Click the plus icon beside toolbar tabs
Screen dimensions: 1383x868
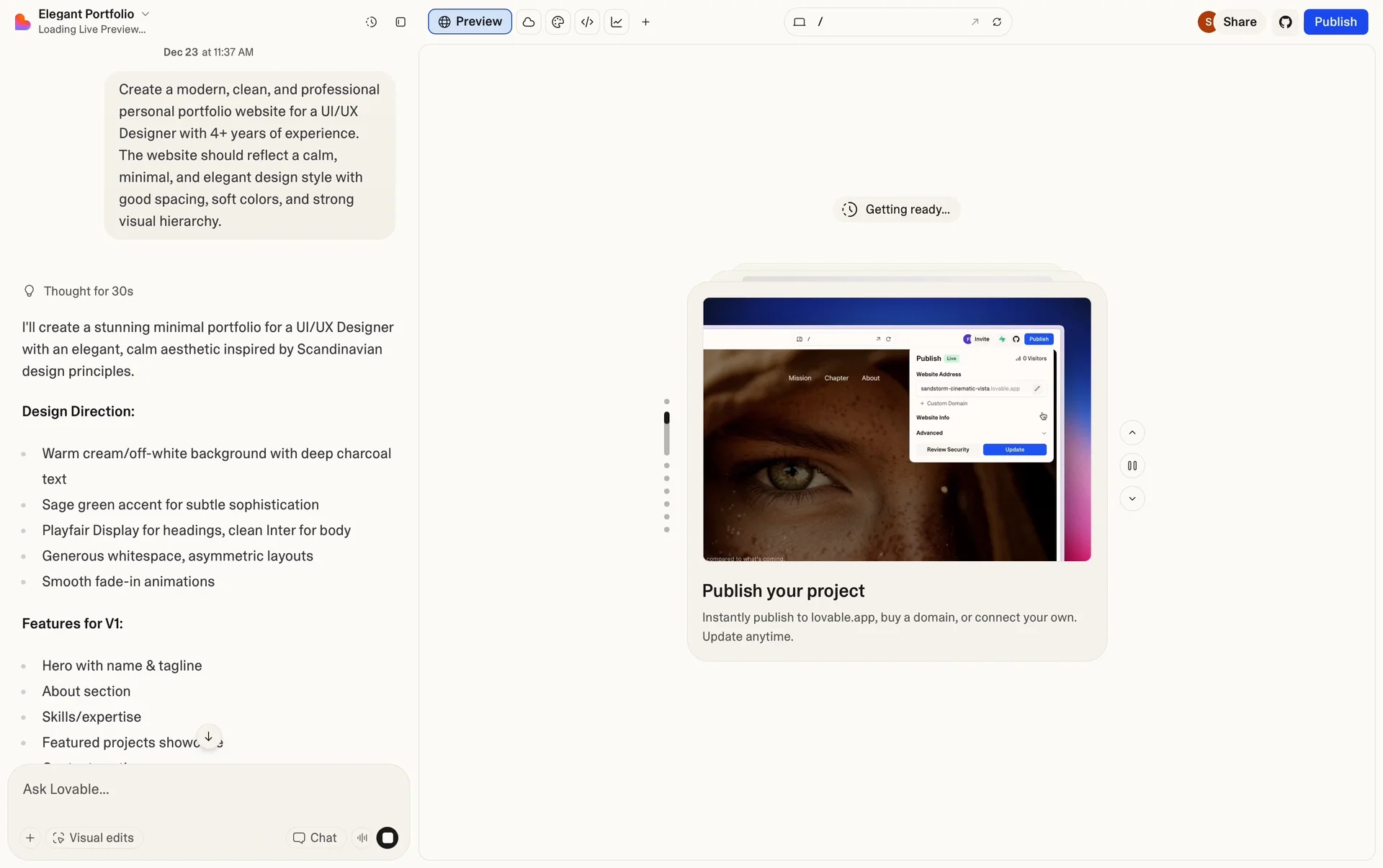click(645, 22)
